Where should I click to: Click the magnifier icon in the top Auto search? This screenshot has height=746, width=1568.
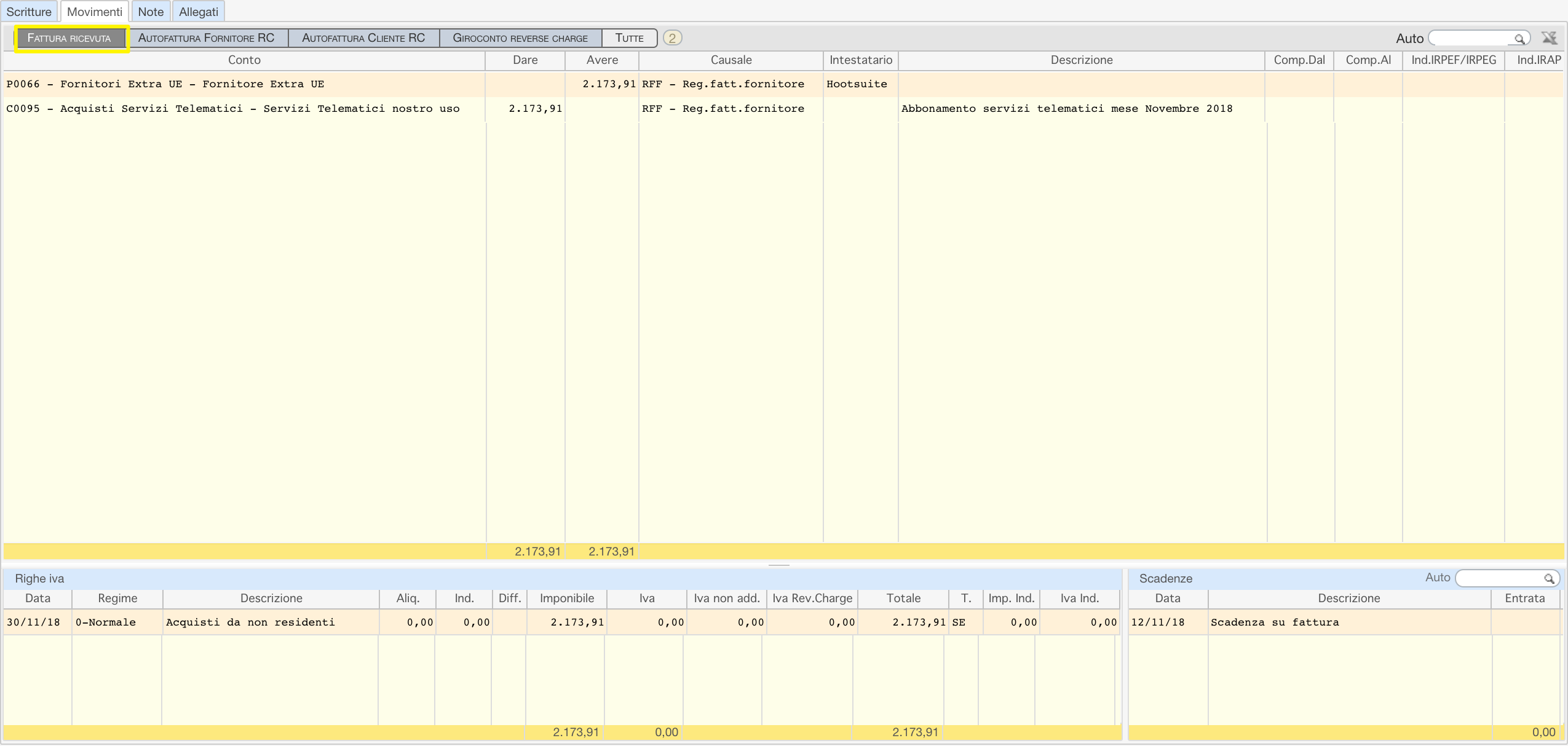1519,39
